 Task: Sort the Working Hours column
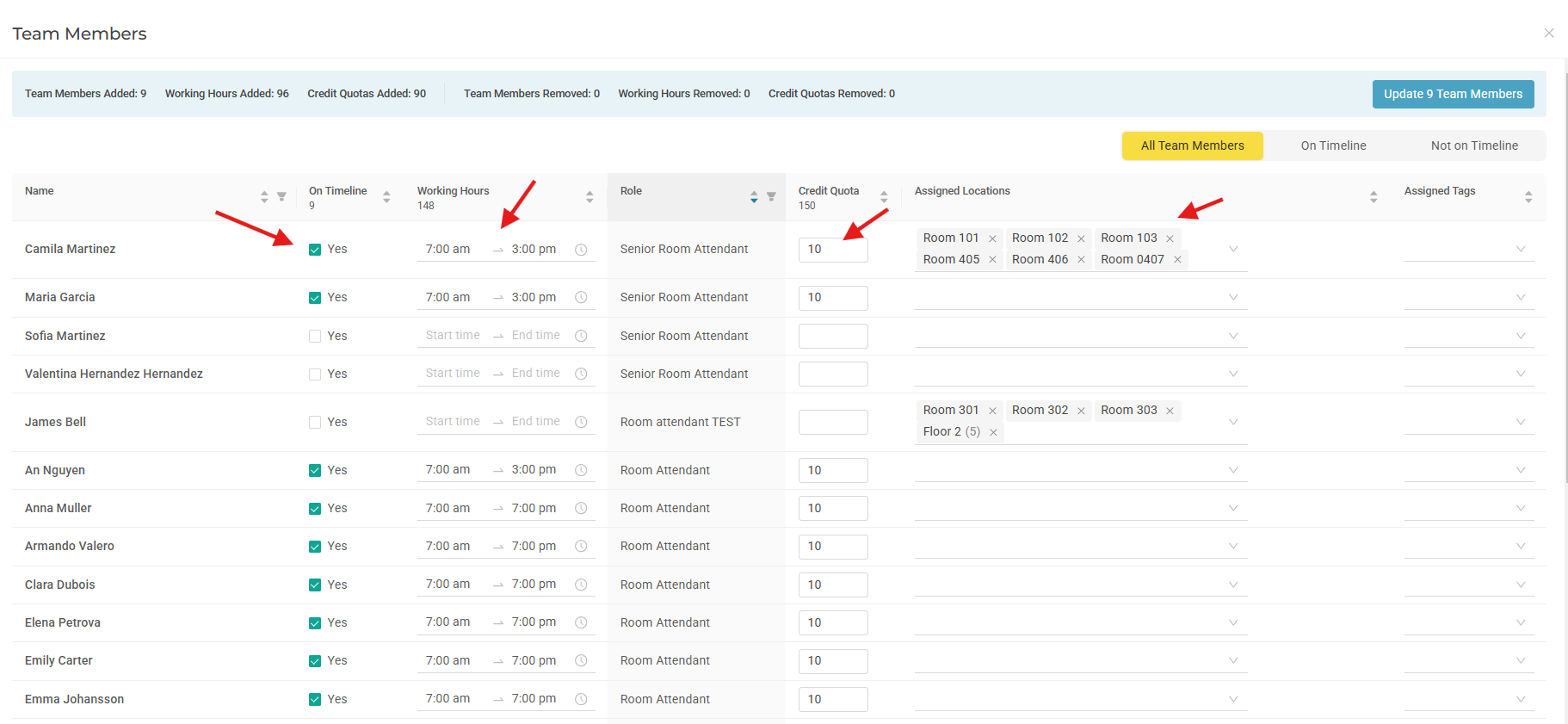tap(590, 197)
